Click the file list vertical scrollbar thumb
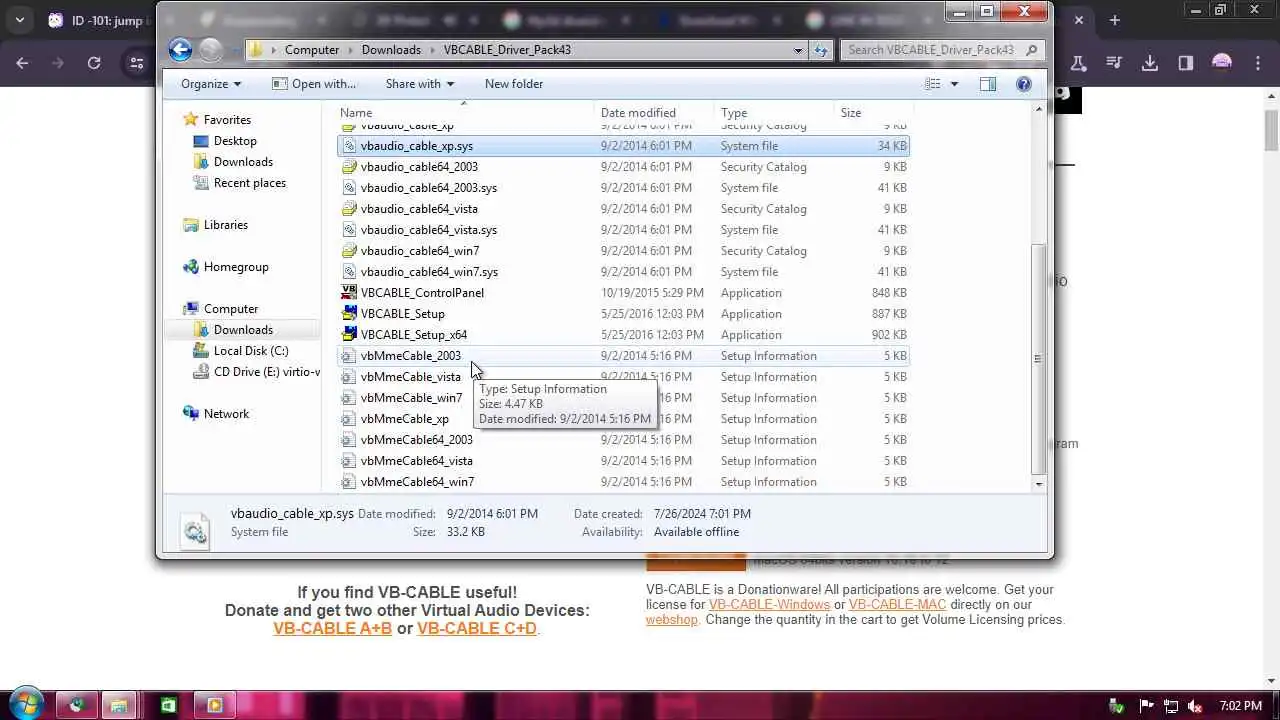Screen dimensions: 1280x720 click(x=1037, y=358)
